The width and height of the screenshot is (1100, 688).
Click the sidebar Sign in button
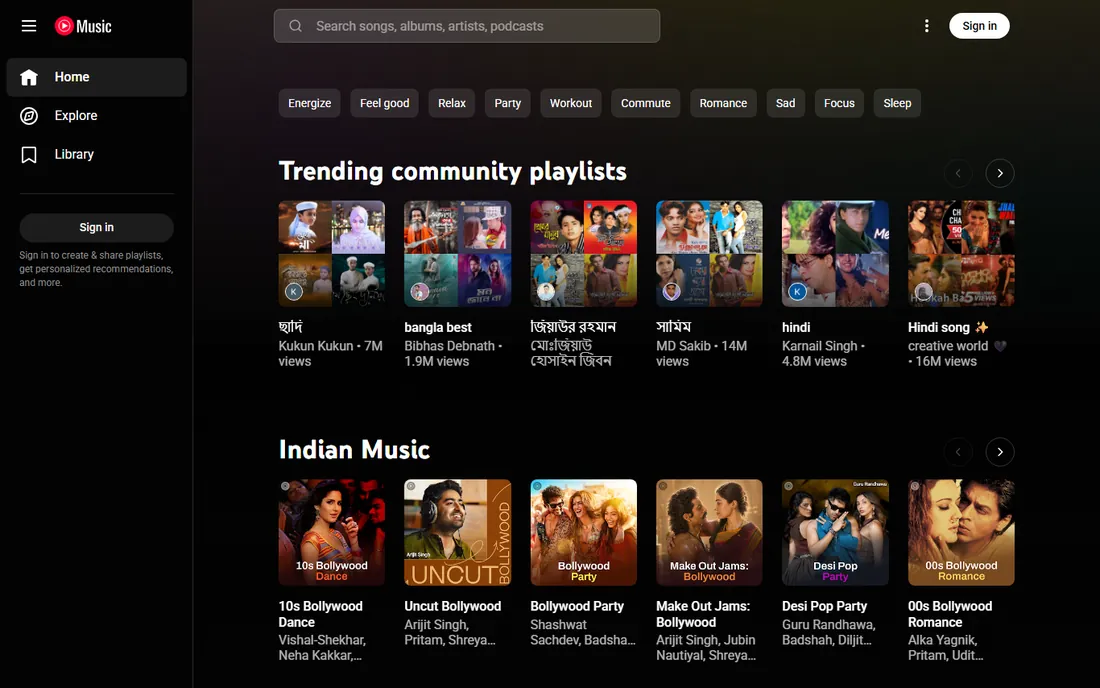(97, 227)
